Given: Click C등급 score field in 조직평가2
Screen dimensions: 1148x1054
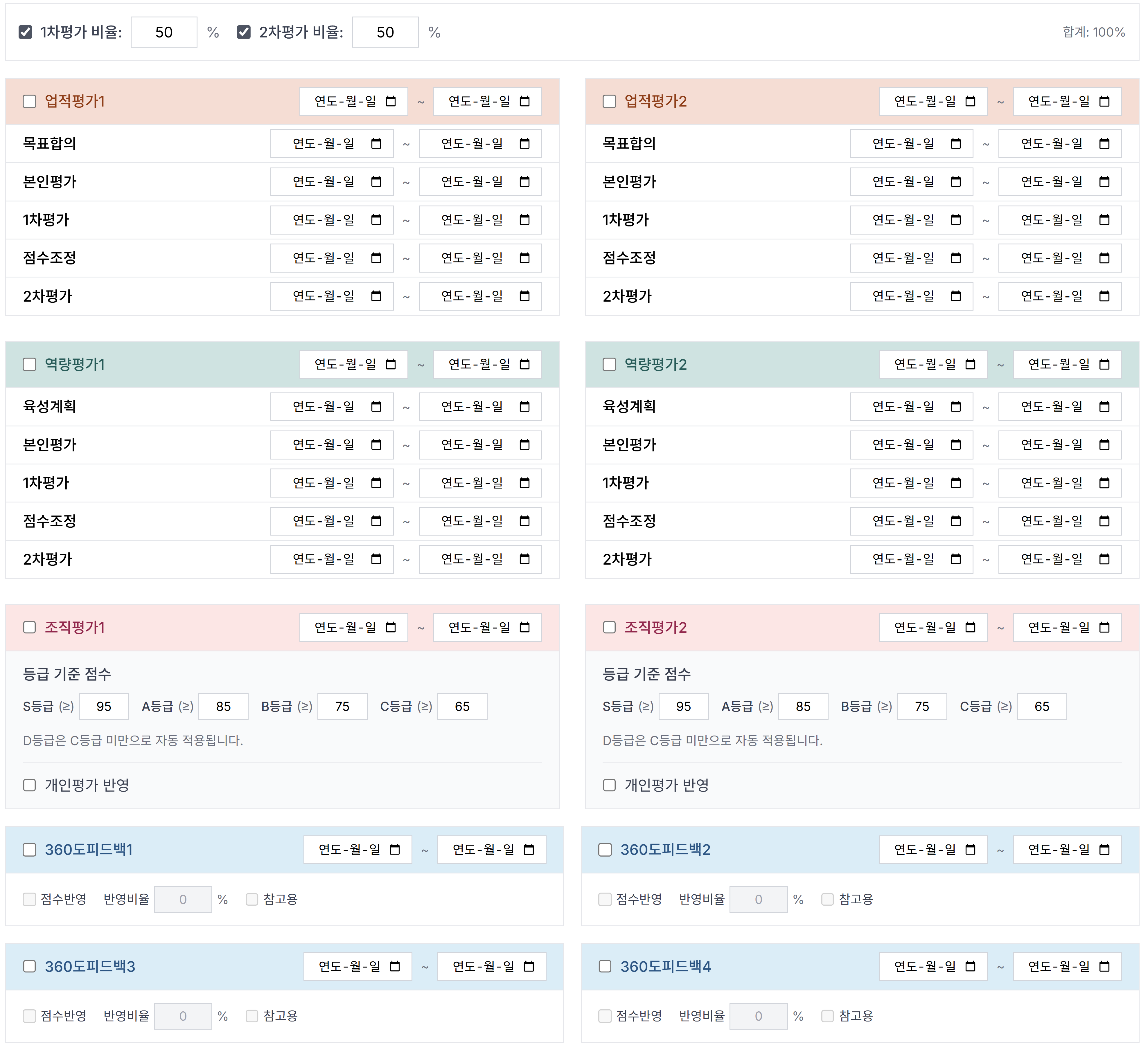Looking at the screenshot, I should (1041, 707).
